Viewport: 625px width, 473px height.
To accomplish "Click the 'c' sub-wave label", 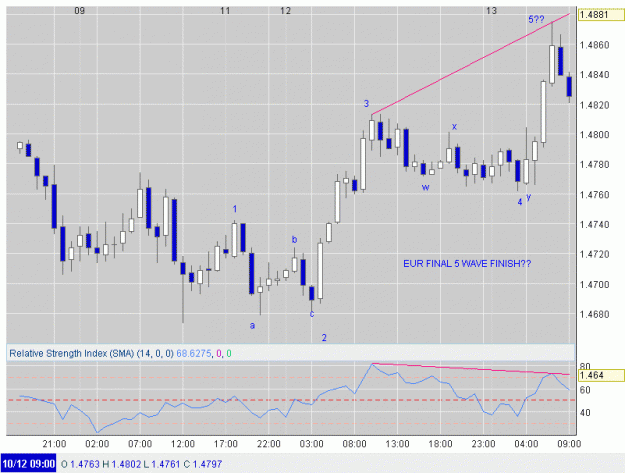I will 312,314.
